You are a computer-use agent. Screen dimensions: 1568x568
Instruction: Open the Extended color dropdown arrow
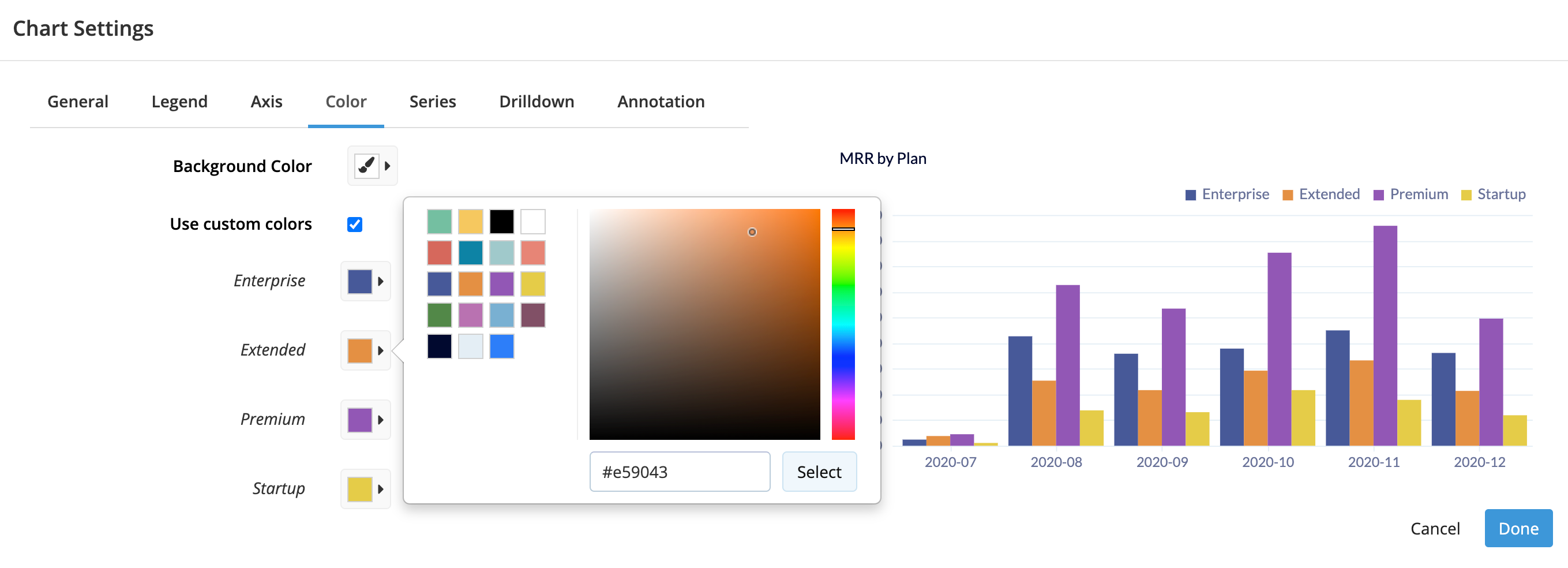pos(380,350)
